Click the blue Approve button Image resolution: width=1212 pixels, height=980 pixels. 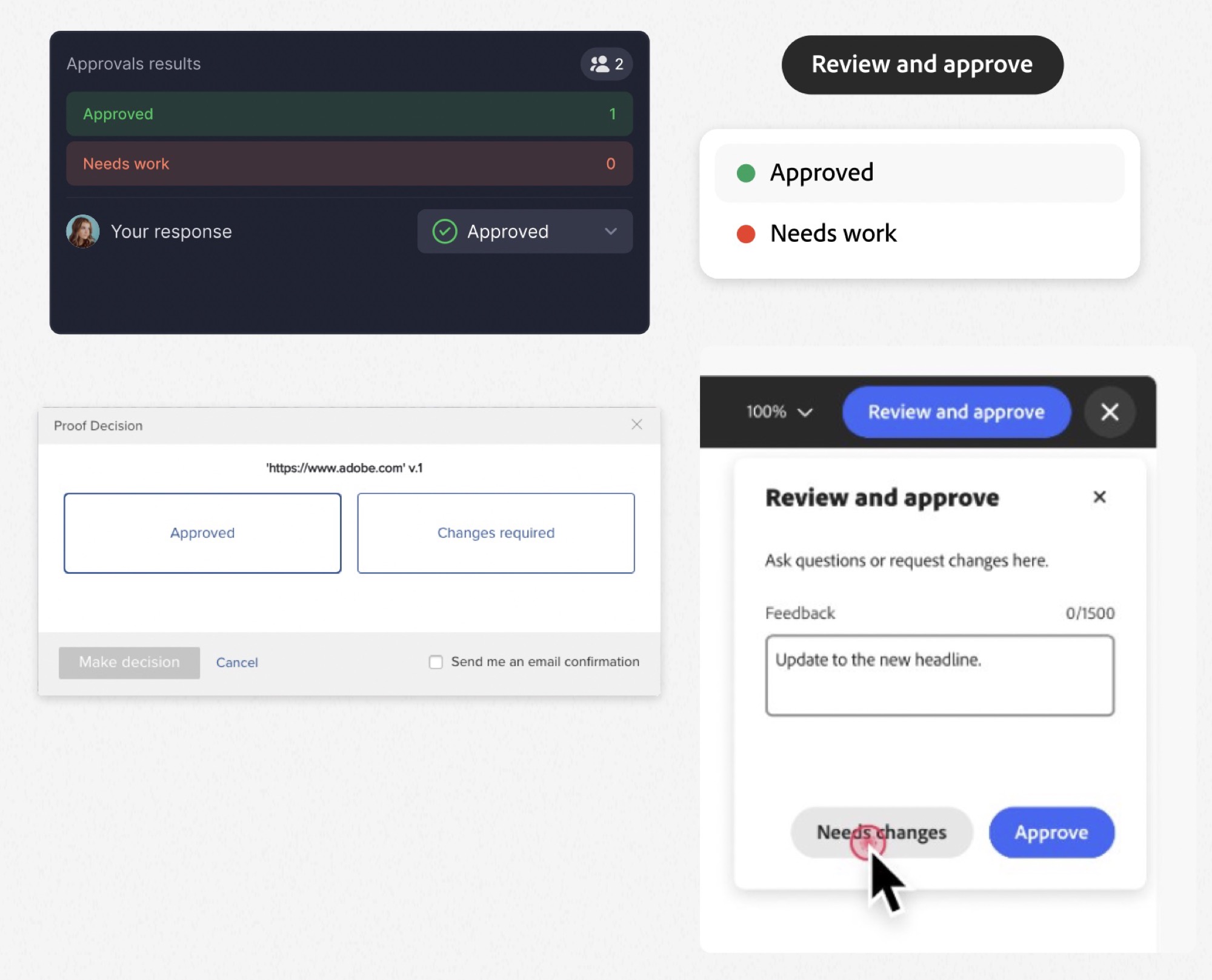coord(1051,832)
